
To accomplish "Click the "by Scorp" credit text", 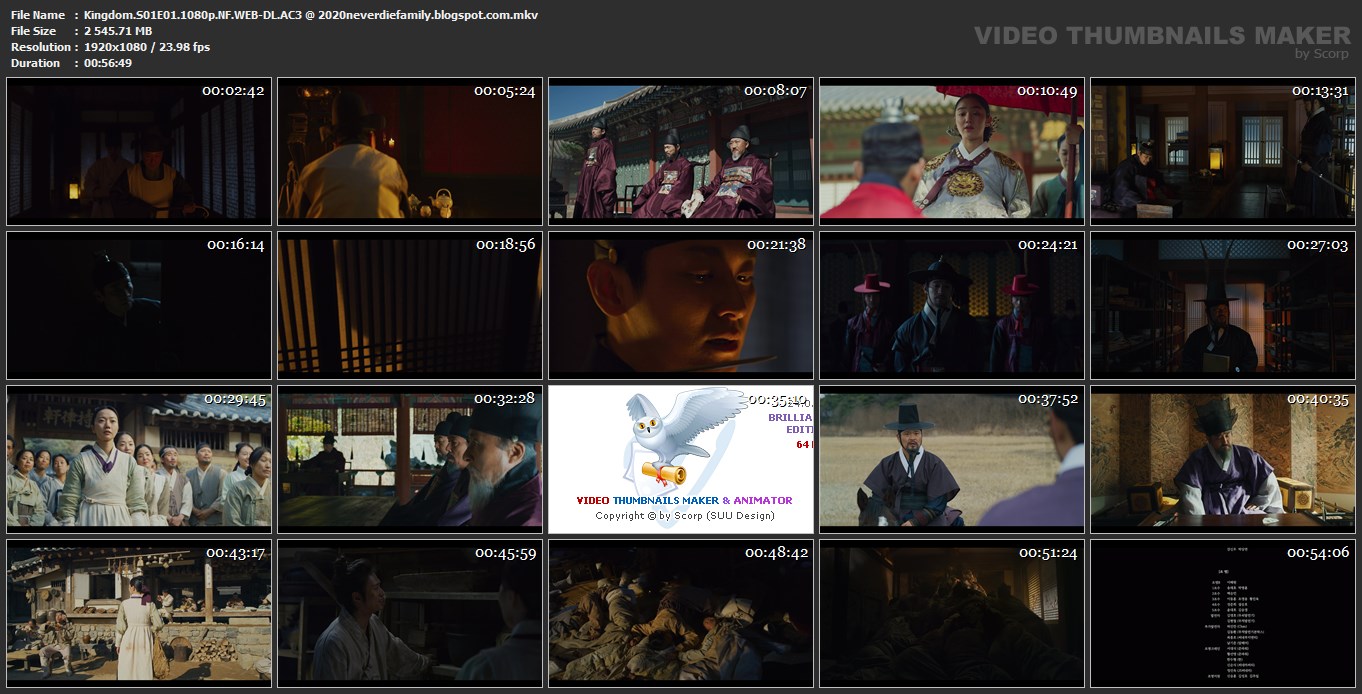I will pyautogui.click(x=1322, y=54).
